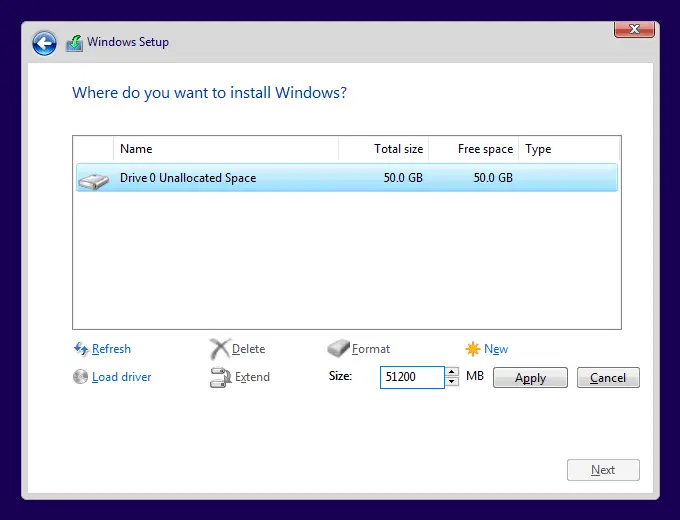680x520 pixels.
Task: Click the New partition star icon
Action: (473, 349)
